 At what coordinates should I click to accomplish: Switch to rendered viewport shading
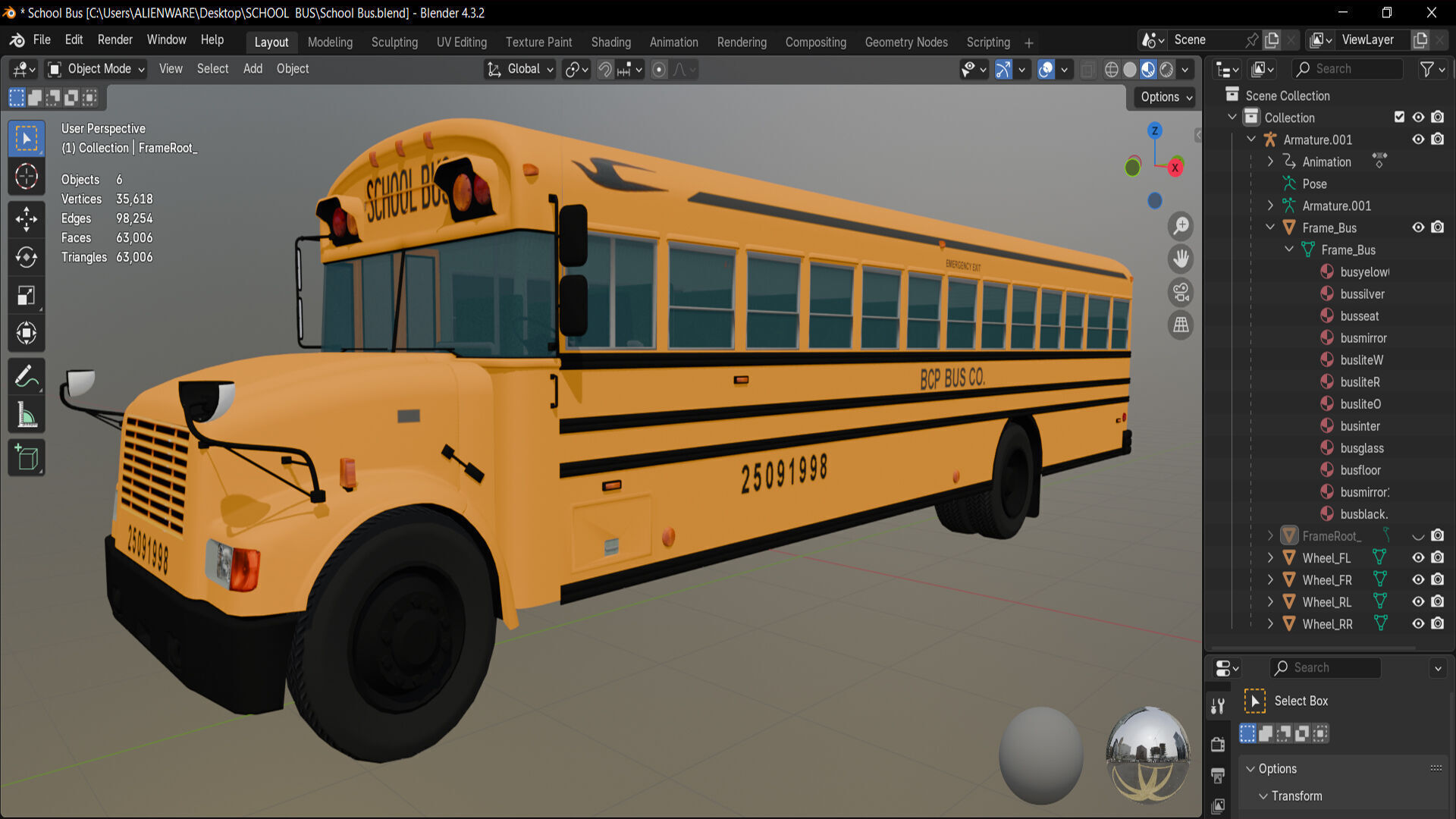1166,70
